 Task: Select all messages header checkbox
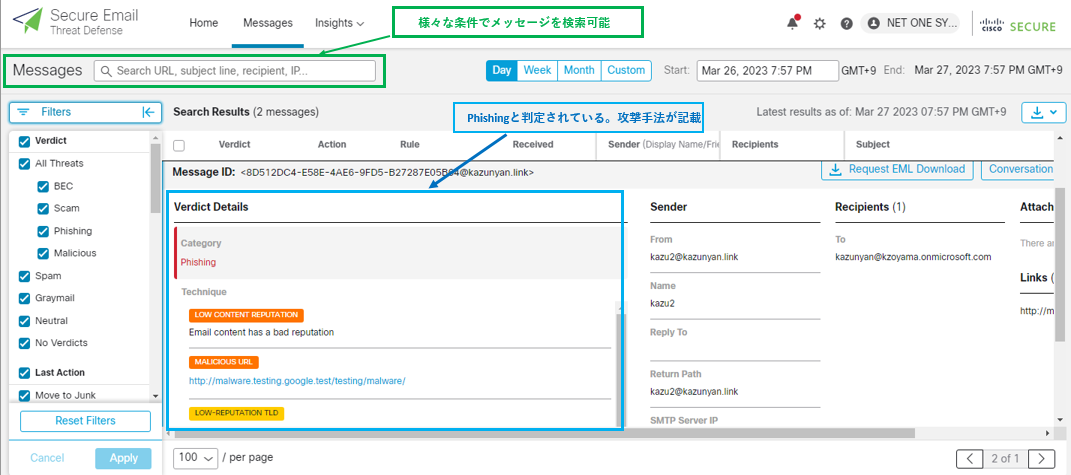179,145
